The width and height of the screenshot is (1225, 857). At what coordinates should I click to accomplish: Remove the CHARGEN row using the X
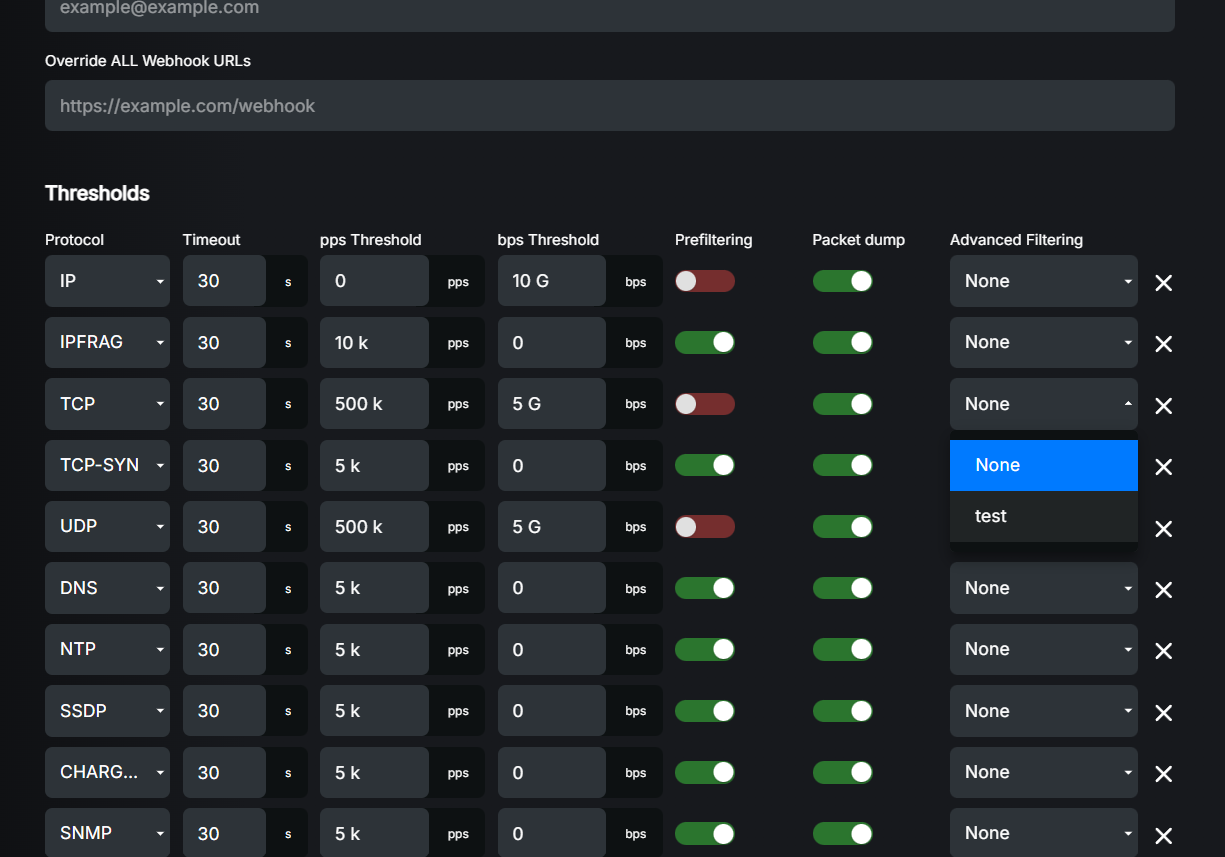coord(1163,774)
